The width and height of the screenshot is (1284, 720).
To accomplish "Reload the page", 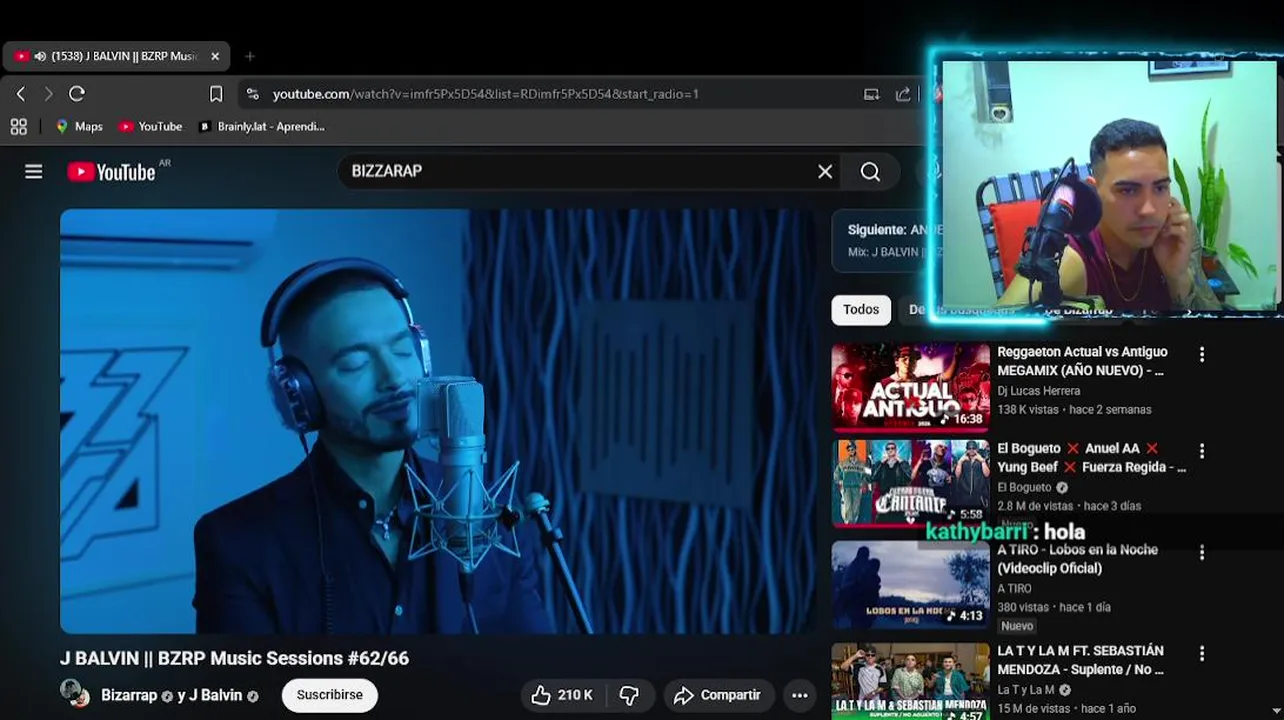I will point(77,94).
